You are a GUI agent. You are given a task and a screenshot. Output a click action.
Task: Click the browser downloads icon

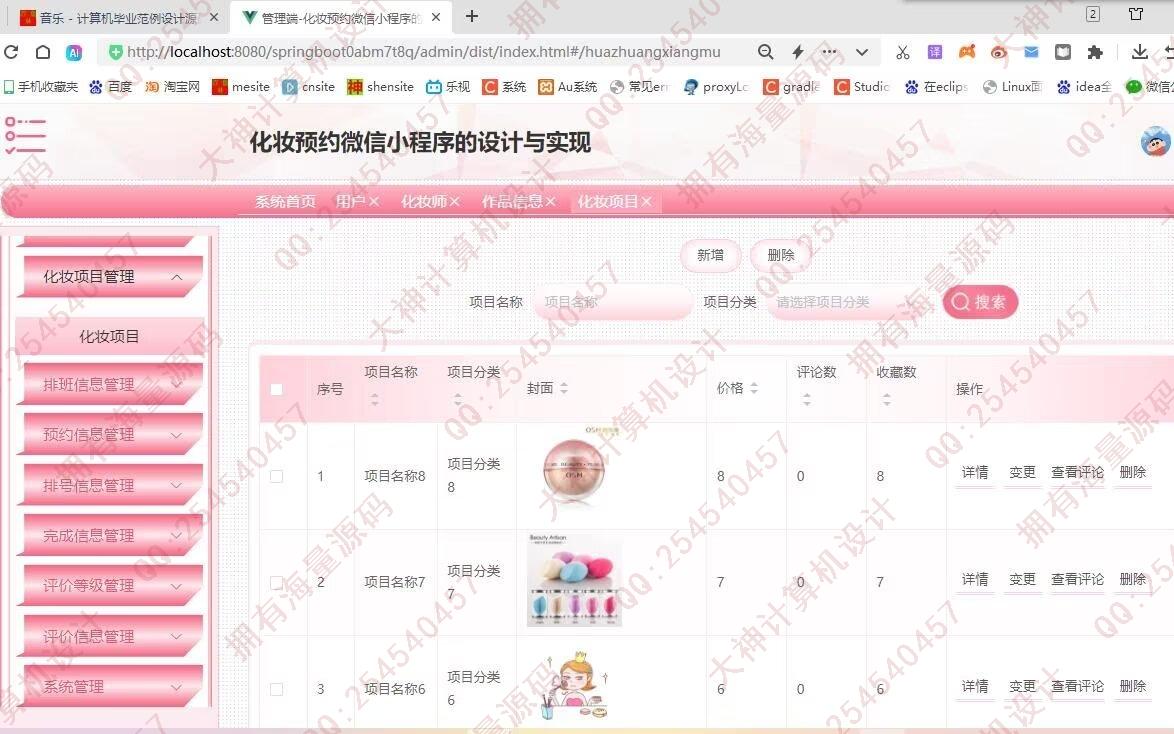pos(1139,52)
